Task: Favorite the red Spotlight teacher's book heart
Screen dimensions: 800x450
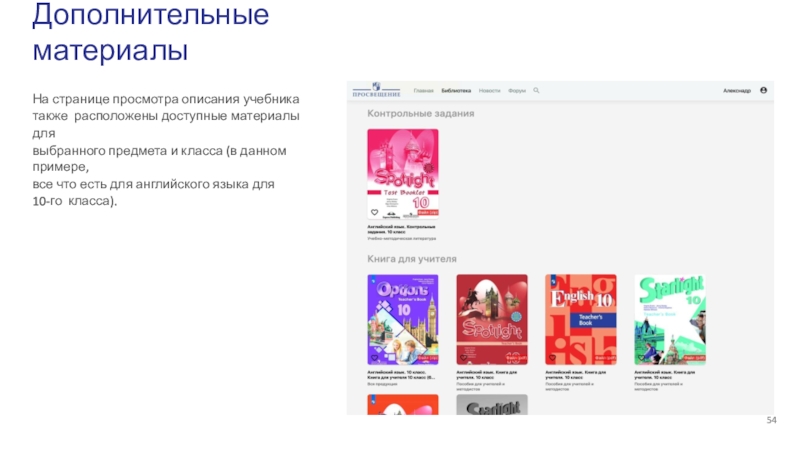Action: click(463, 358)
